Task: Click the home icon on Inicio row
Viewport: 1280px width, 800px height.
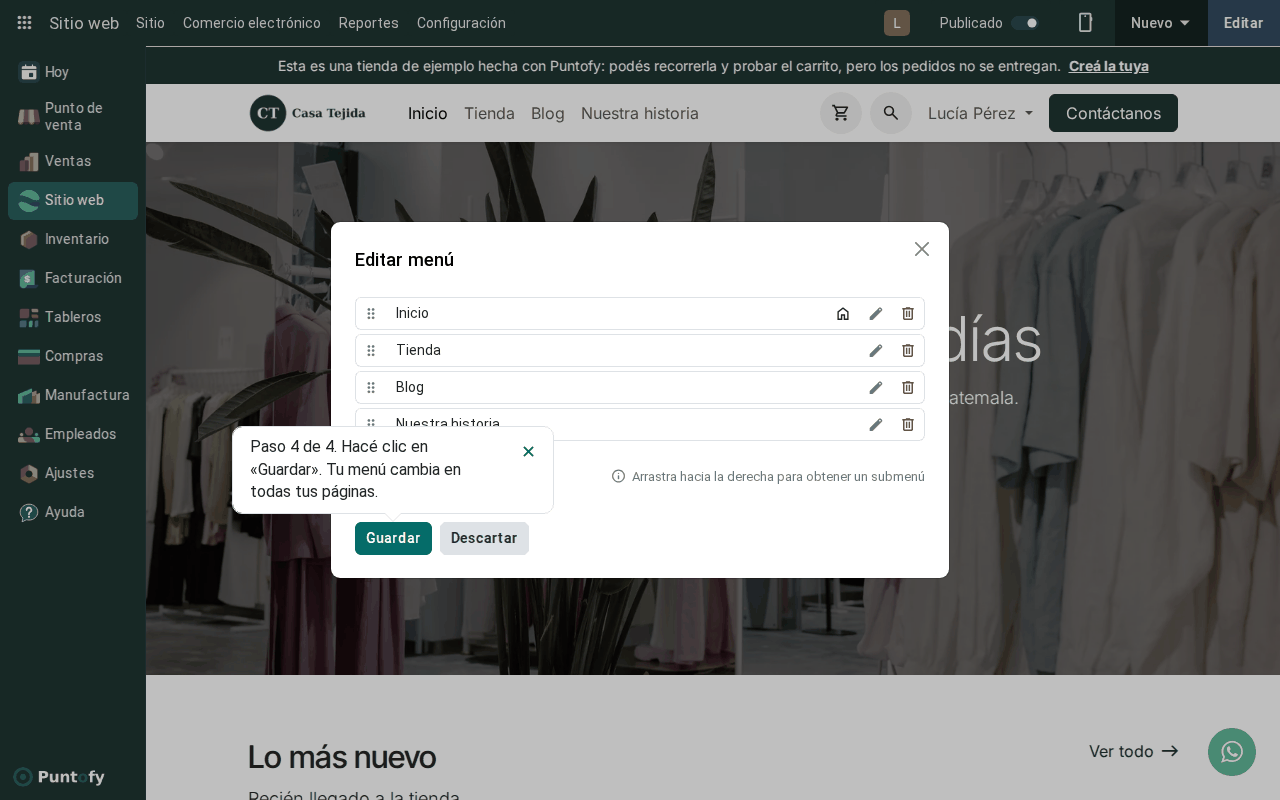Action: click(843, 313)
